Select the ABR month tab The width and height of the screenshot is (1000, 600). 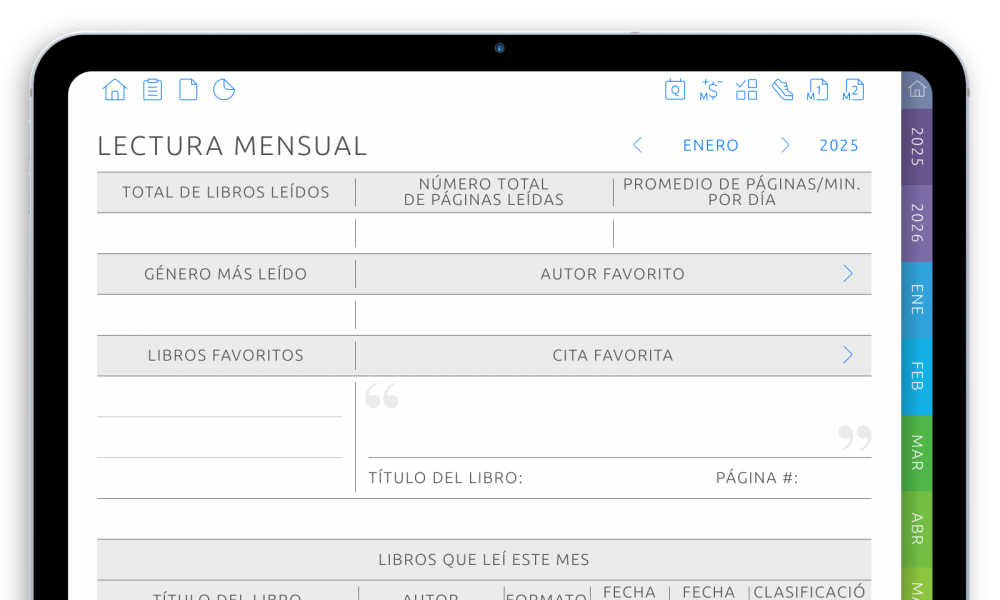tap(917, 529)
